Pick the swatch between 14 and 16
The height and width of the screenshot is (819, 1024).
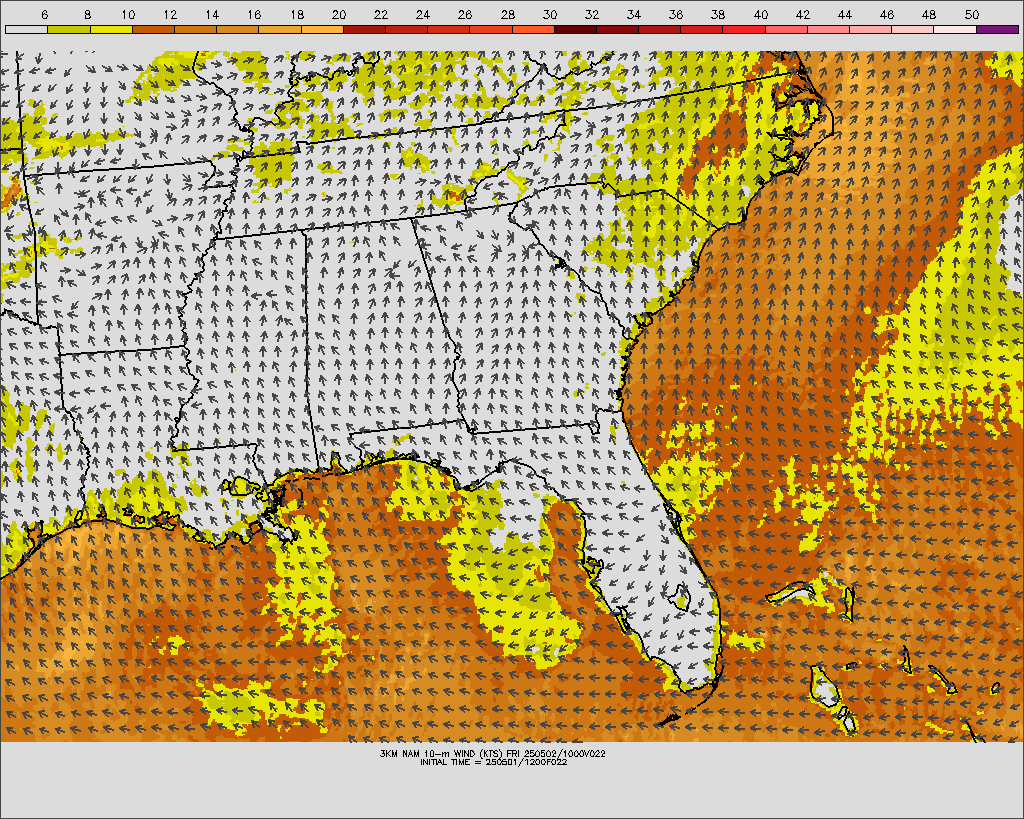pos(238,29)
